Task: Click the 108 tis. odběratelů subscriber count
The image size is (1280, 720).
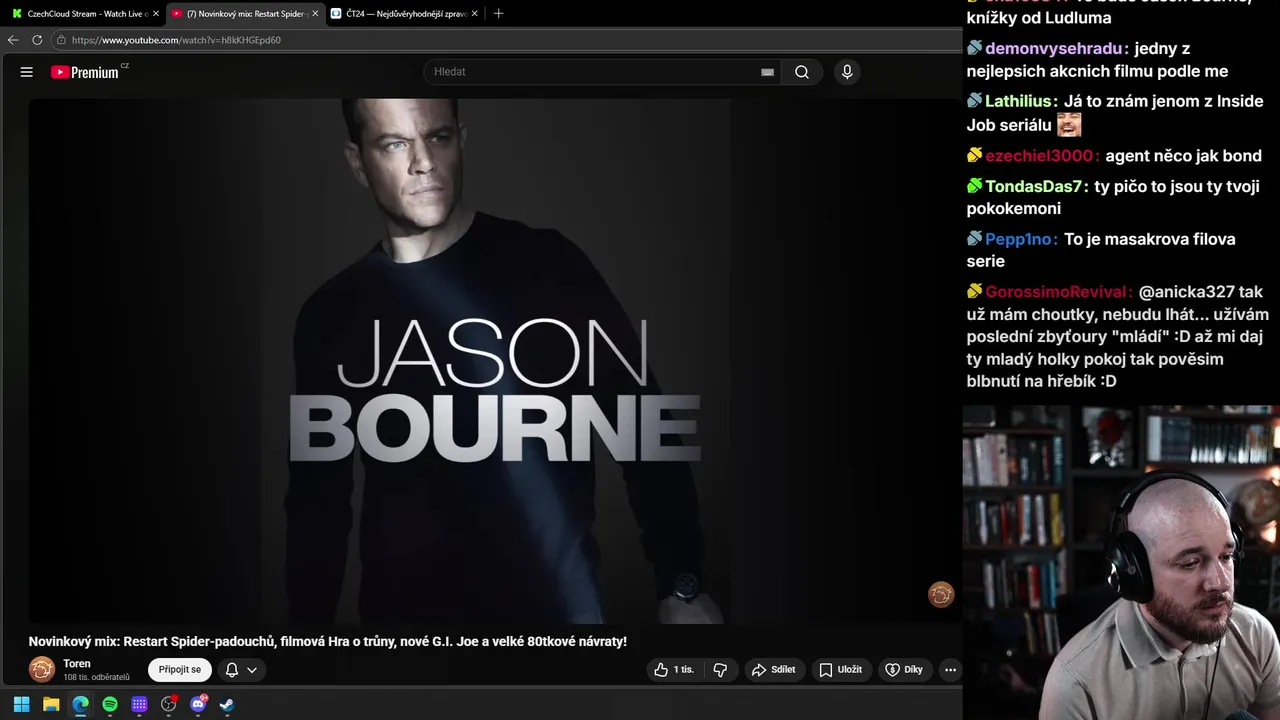Action: [x=96, y=678]
